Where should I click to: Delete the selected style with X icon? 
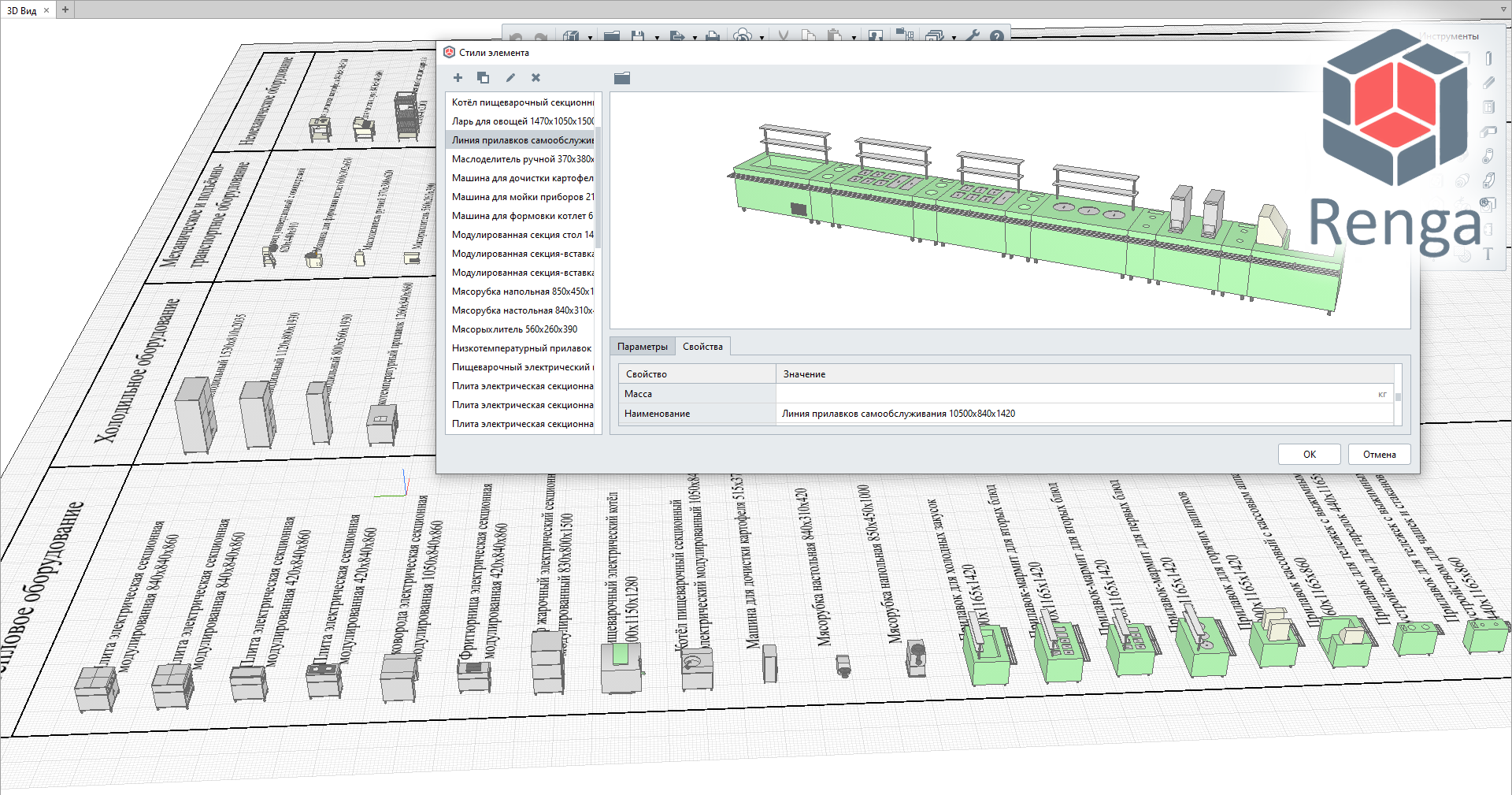point(535,77)
